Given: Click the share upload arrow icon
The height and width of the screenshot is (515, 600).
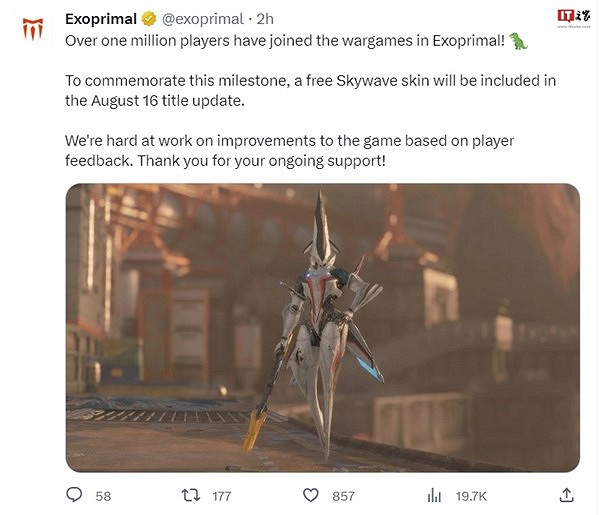Looking at the screenshot, I should click(x=567, y=495).
